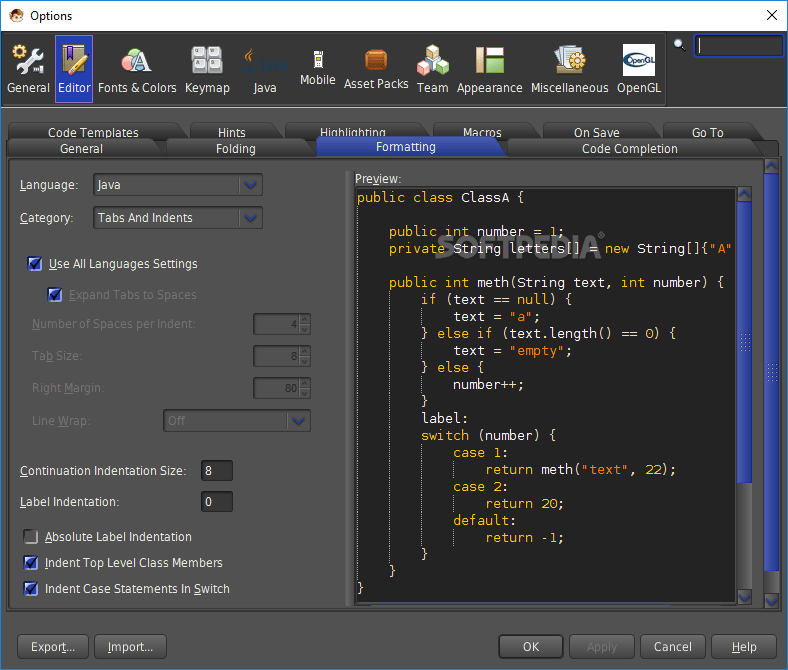Toggle Indent Case Statements In Switch
Image resolution: width=788 pixels, height=670 pixels.
click(31, 589)
